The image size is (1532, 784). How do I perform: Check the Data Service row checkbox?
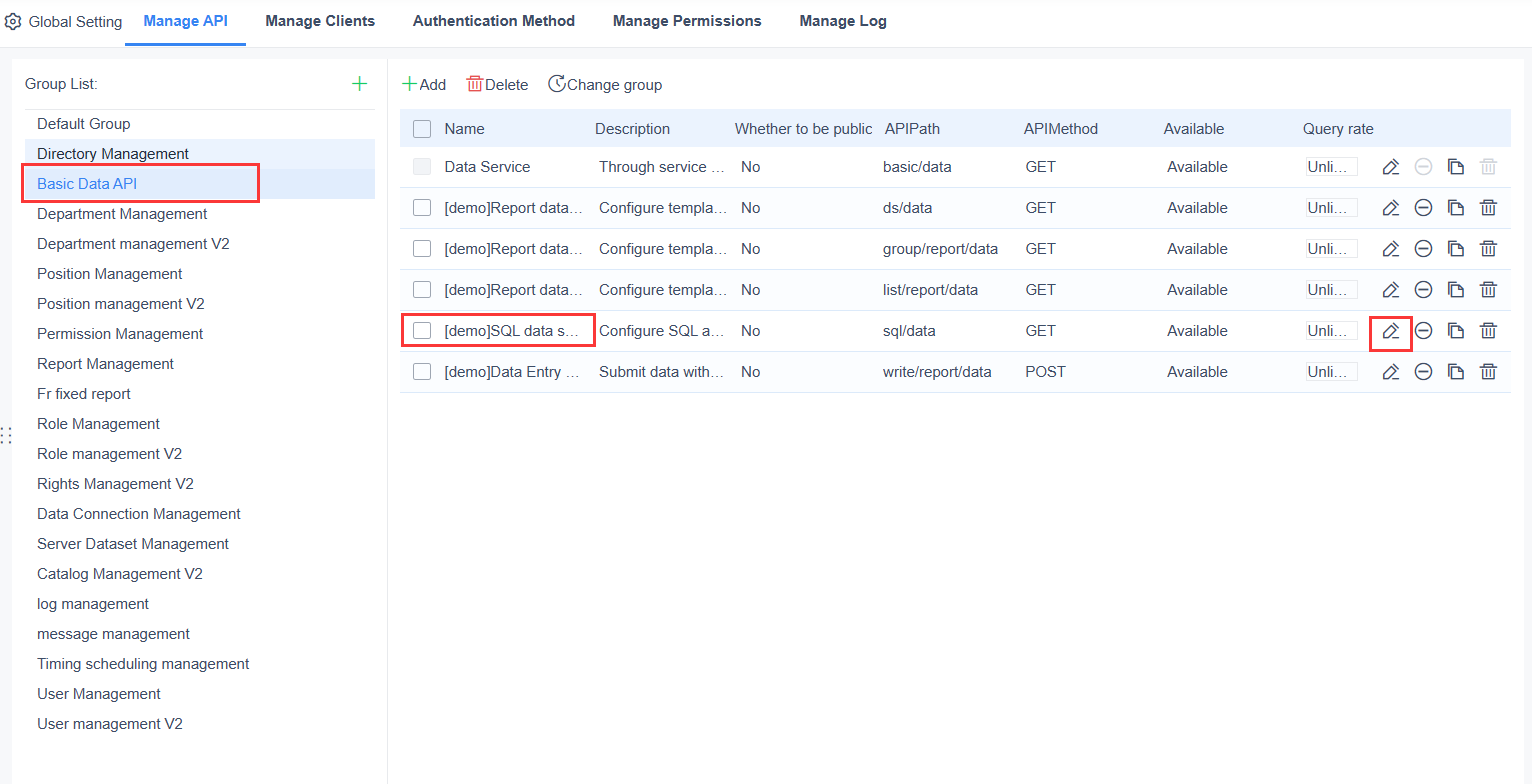tap(421, 166)
